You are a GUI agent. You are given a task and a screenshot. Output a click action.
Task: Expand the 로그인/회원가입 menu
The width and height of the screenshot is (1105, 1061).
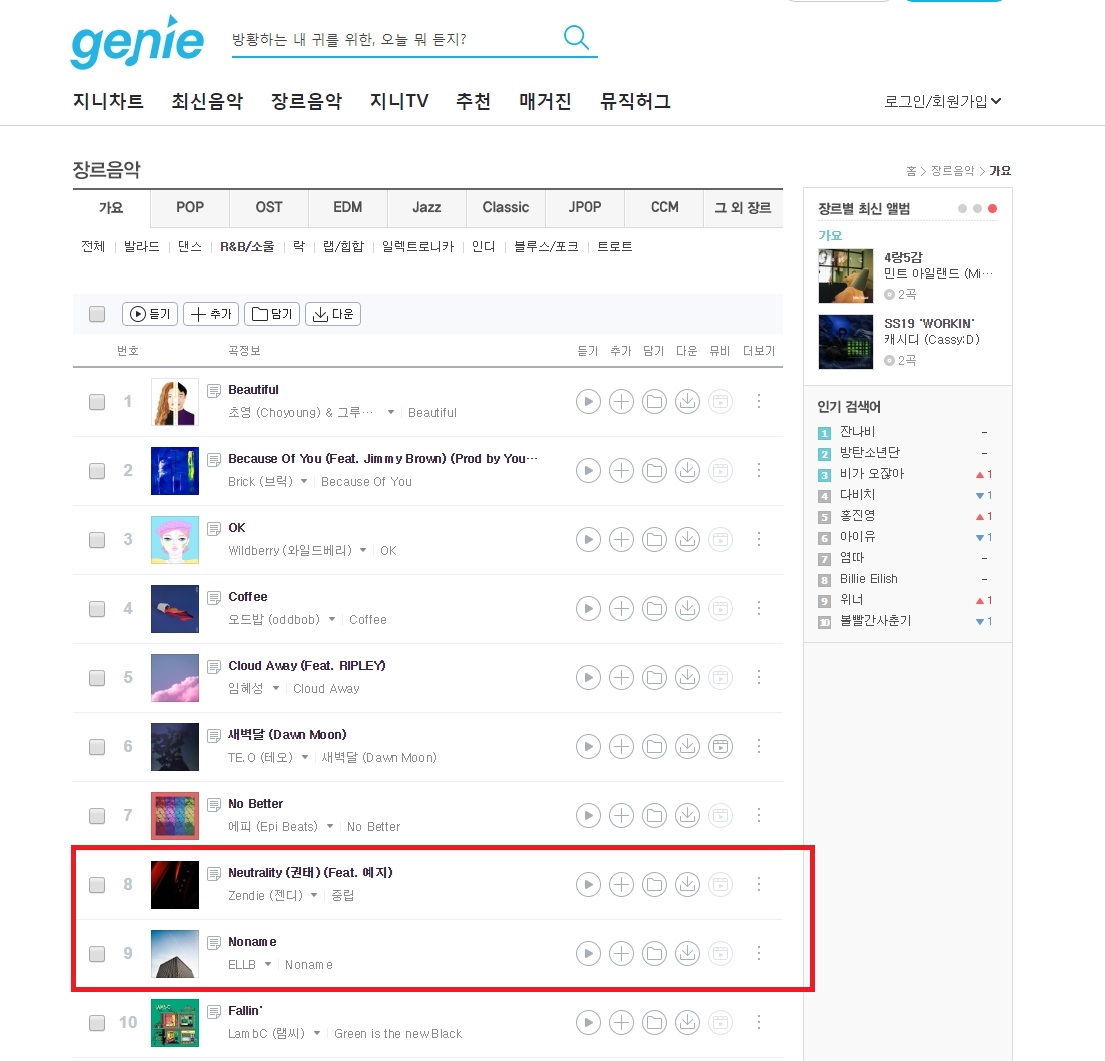943,101
